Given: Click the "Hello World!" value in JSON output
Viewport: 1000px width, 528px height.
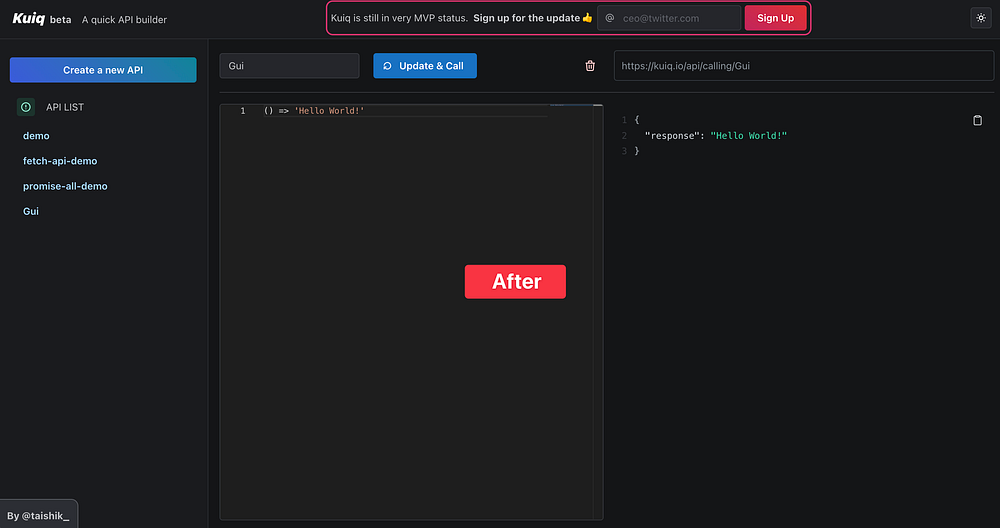Looking at the screenshot, I should coord(749,136).
